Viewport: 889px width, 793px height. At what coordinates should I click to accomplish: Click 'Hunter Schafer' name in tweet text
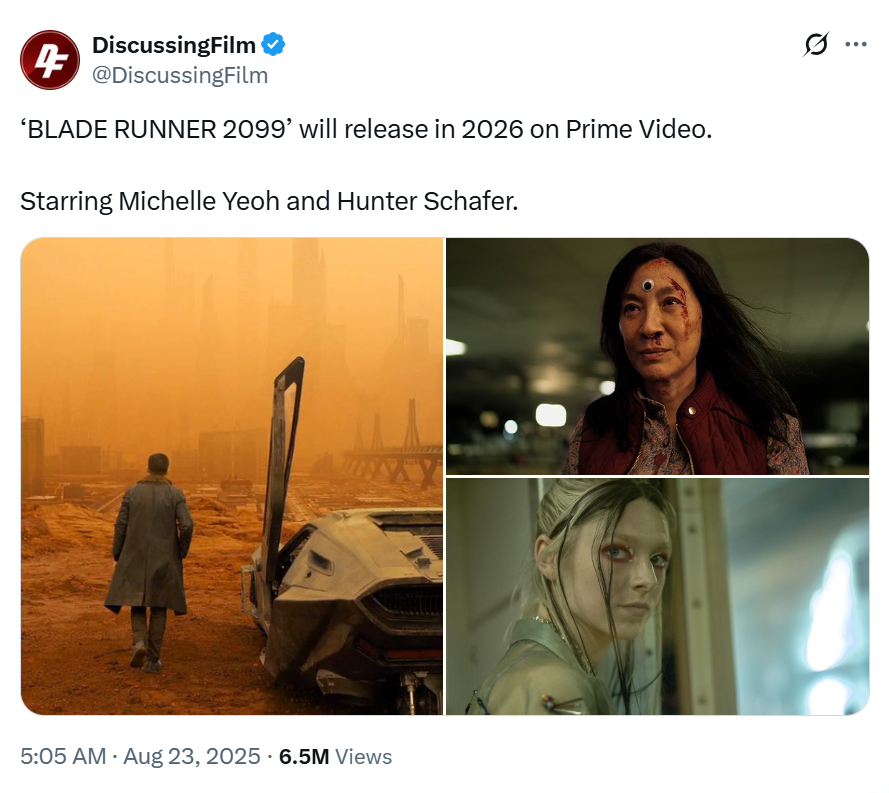tap(427, 201)
